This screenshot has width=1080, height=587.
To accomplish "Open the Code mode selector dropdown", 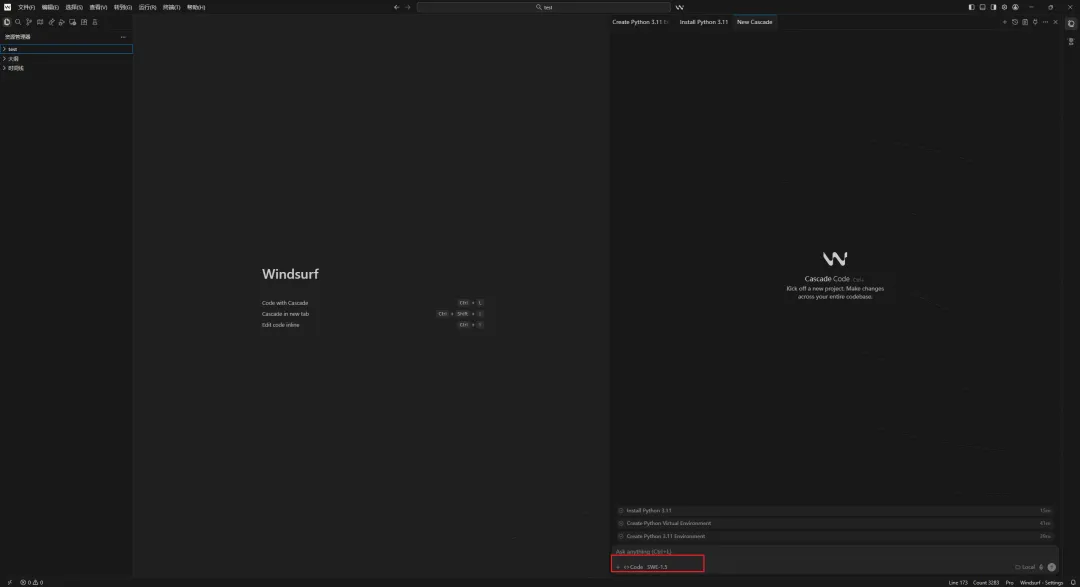I will (633, 567).
